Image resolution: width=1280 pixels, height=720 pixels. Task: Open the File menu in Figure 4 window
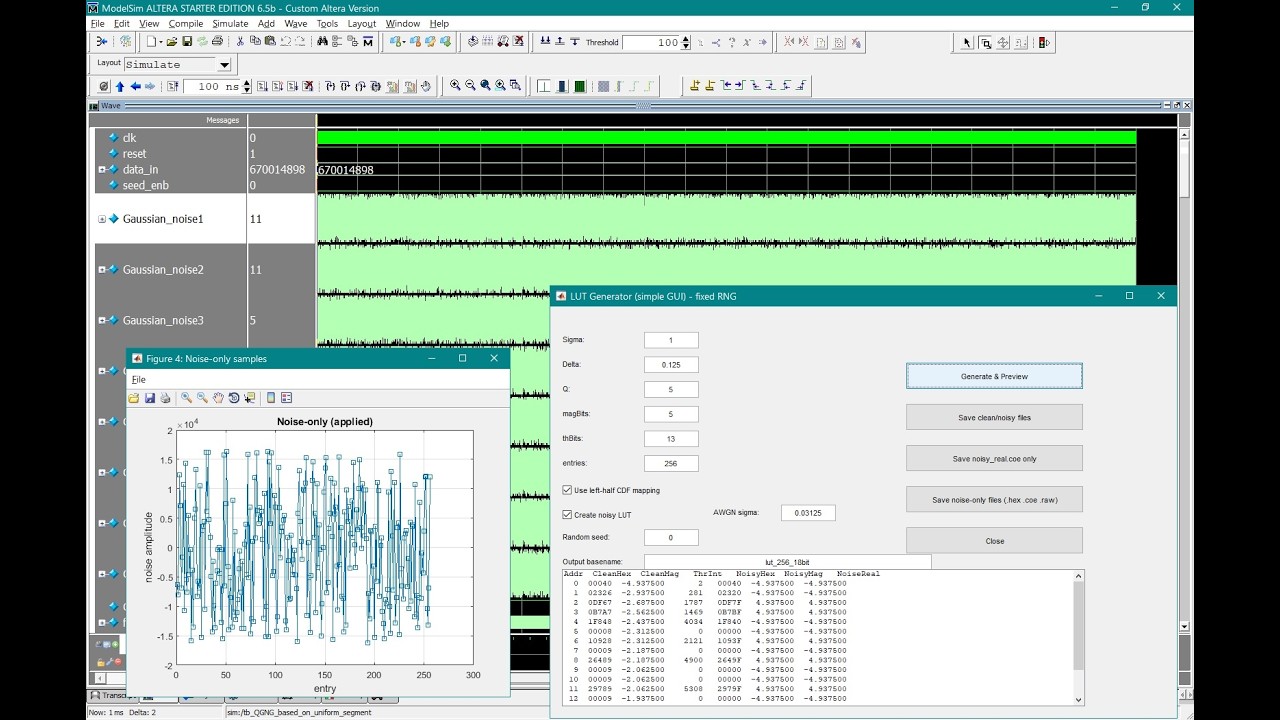pyautogui.click(x=139, y=379)
